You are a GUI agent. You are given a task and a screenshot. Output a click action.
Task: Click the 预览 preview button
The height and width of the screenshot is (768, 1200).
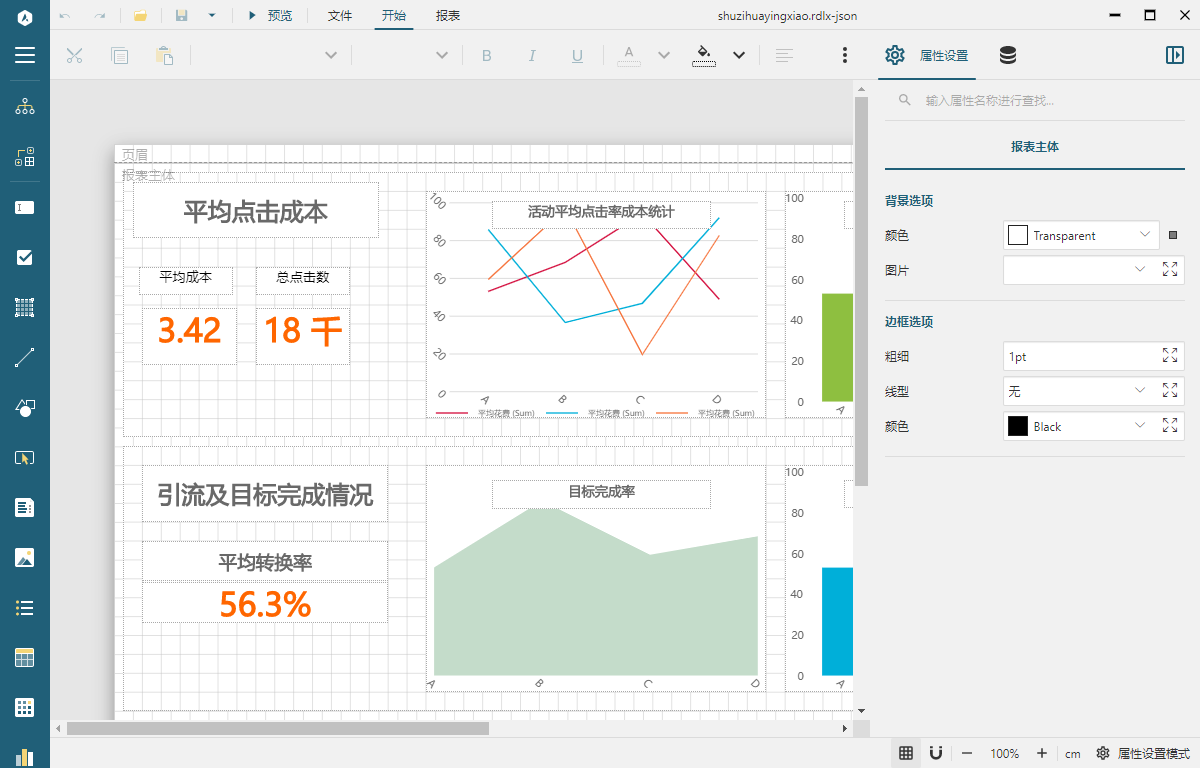[x=270, y=16]
